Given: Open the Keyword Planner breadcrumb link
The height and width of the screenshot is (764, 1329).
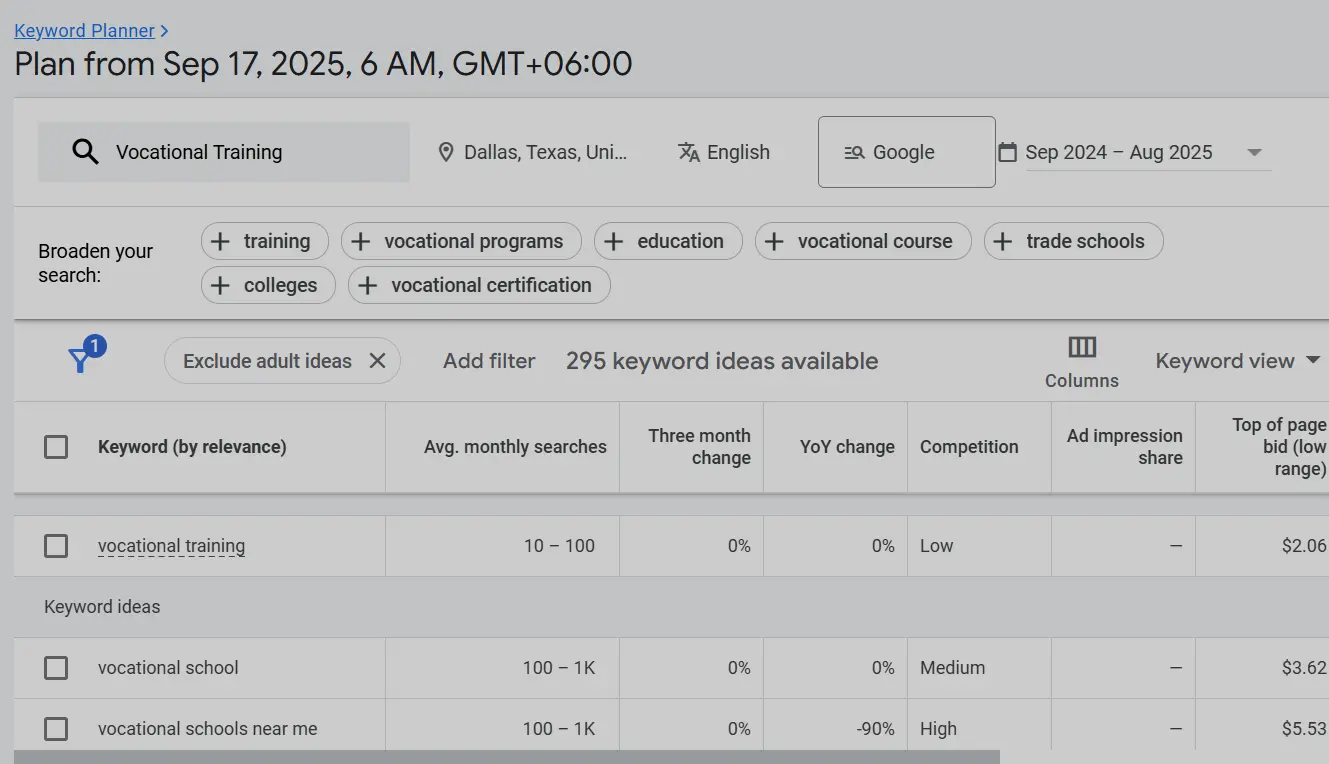Looking at the screenshot, I should 85,30.
